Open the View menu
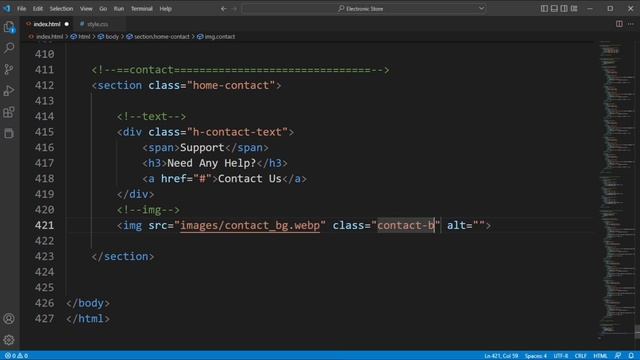This screenshot has width=640, height=360. click(86, 9)
